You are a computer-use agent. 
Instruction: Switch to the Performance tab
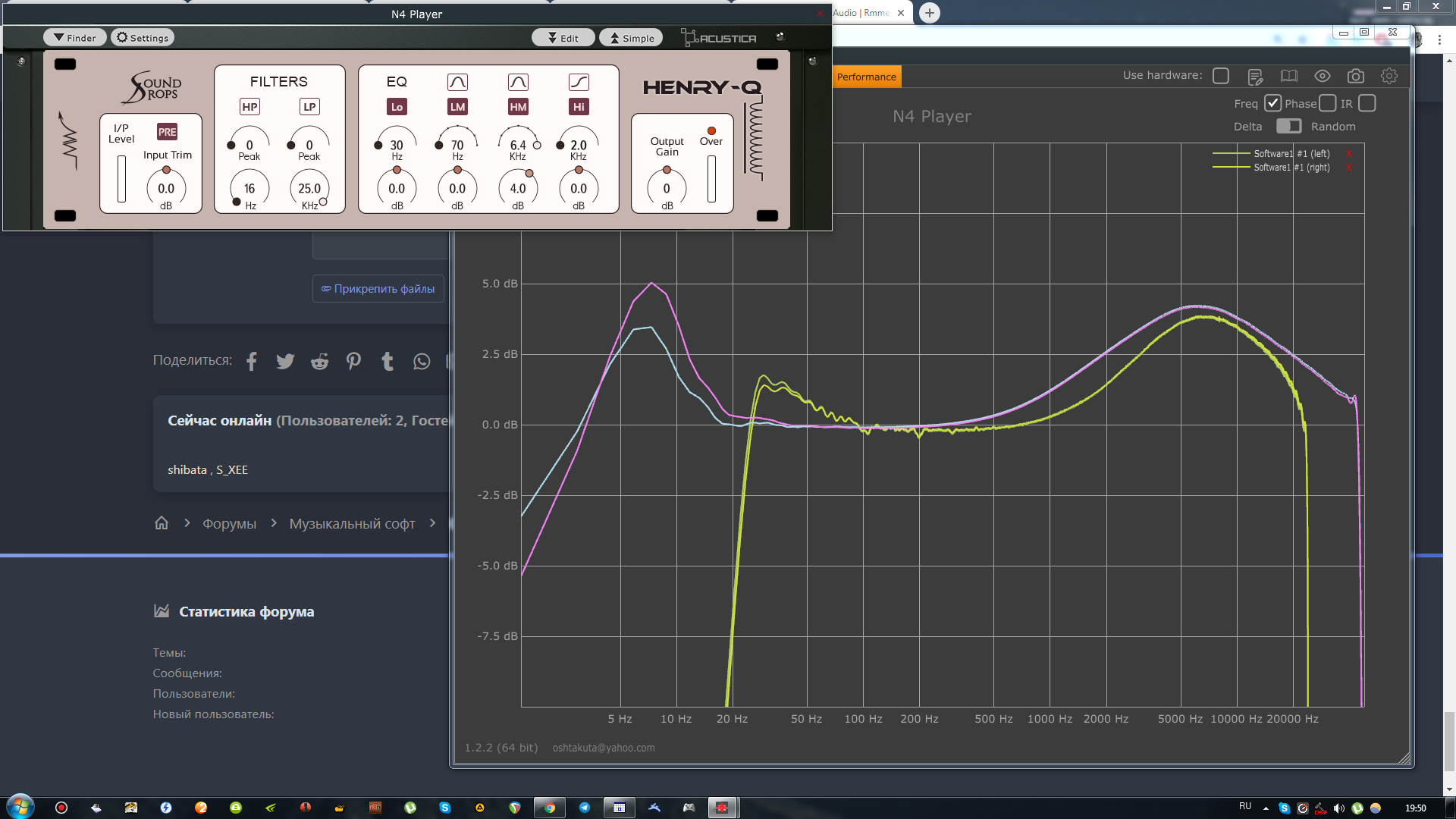[x=866, y=77]
